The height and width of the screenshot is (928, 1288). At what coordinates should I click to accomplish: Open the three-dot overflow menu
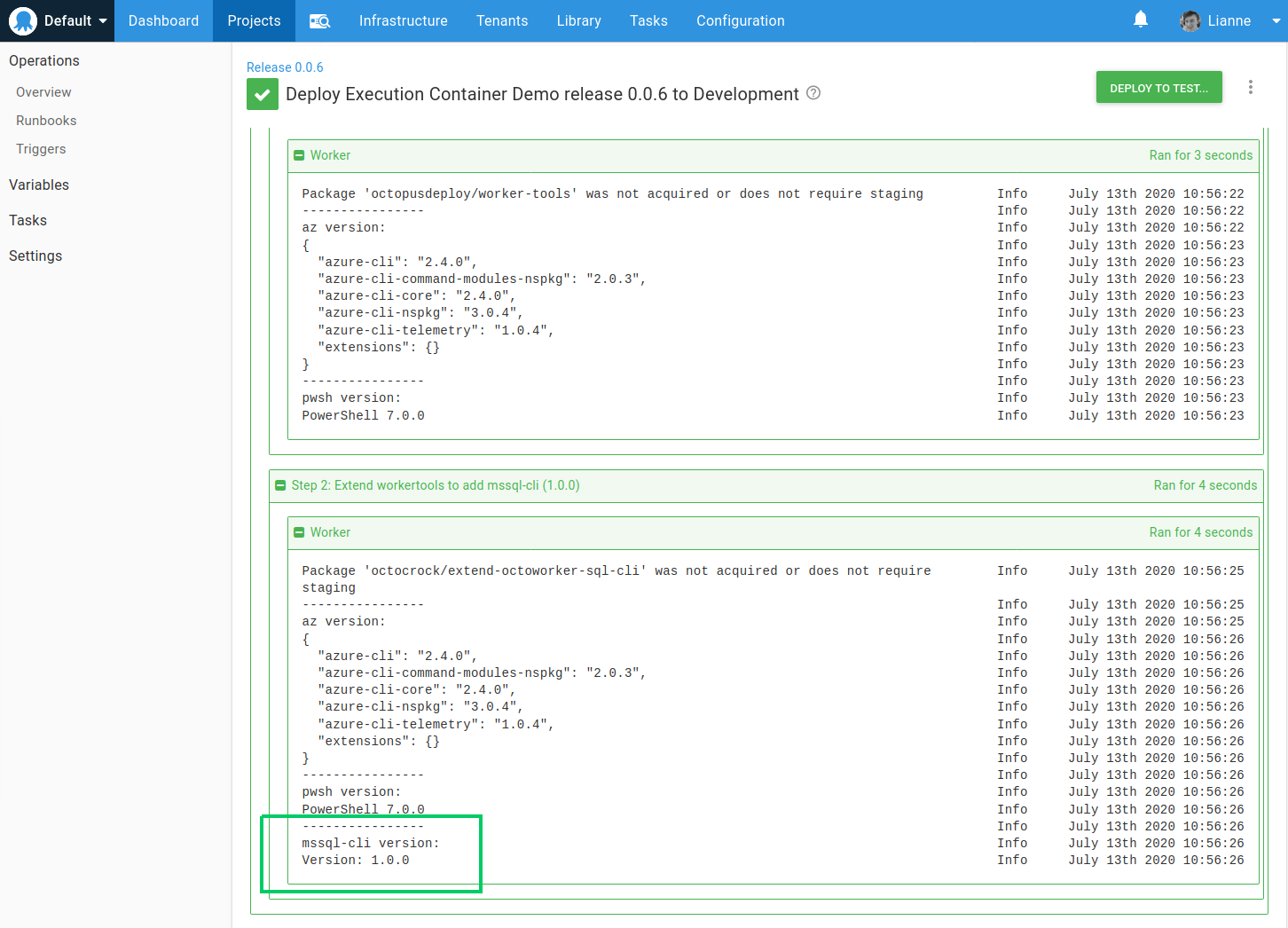pyautogui.click(x=1251, y=87)
